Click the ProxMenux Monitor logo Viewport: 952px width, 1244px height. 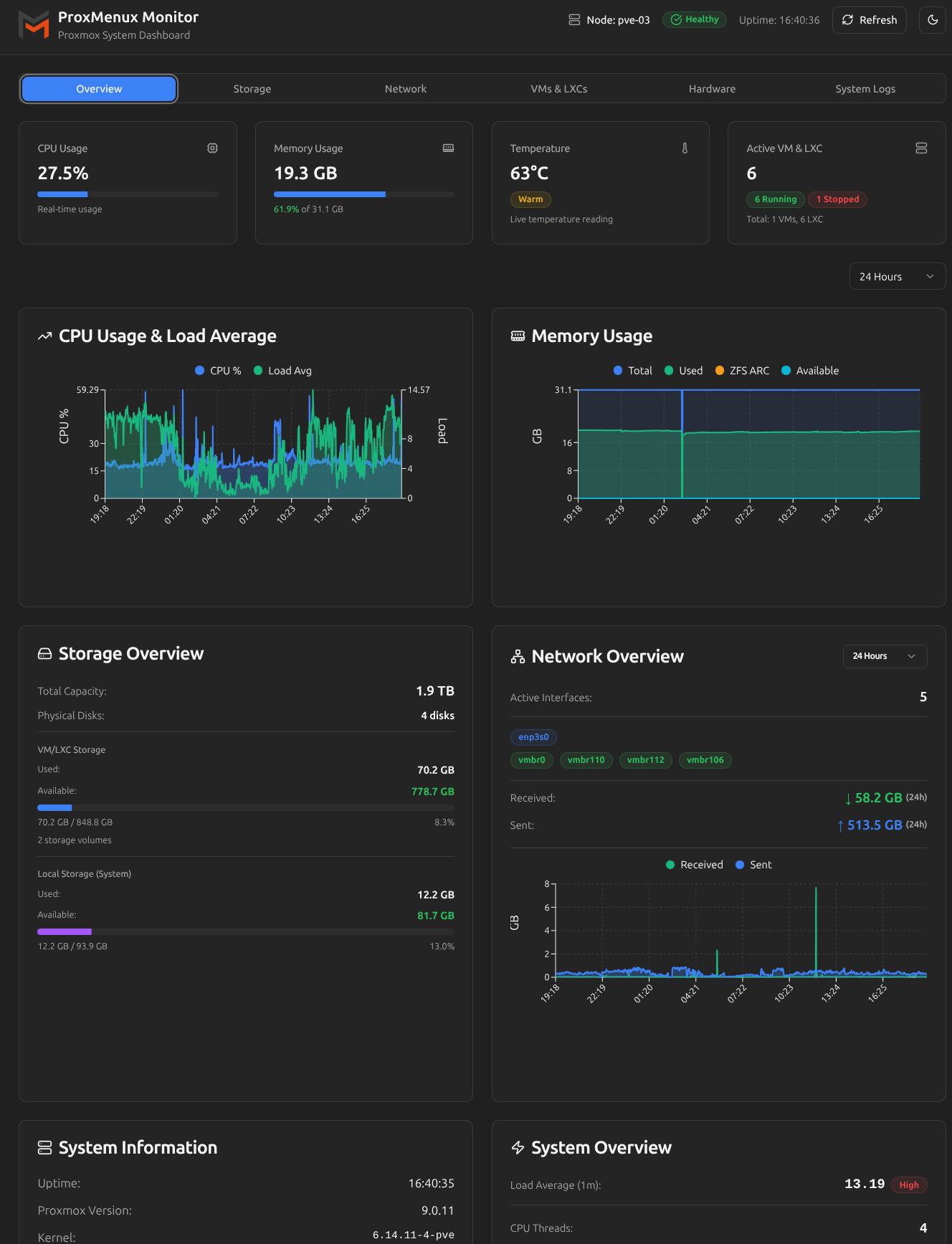(x=34, y=25)
